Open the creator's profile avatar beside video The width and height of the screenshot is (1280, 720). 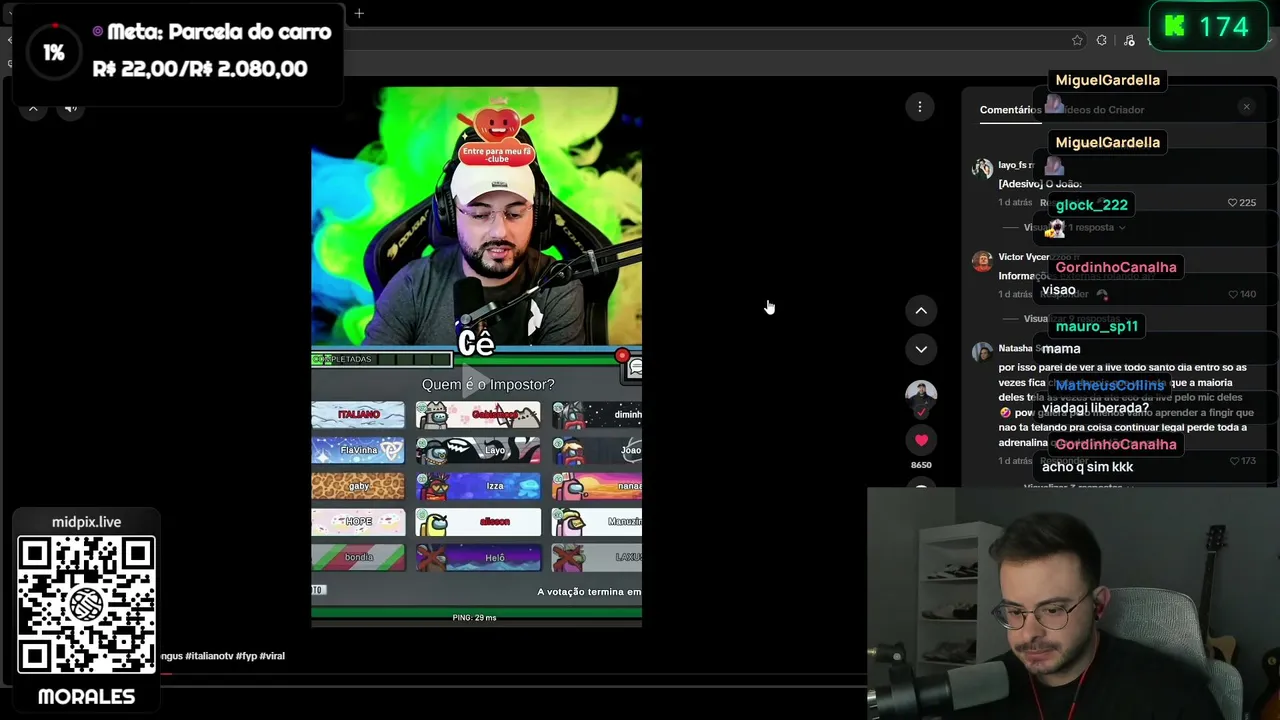pyautogui.click(x=921, y=396)
